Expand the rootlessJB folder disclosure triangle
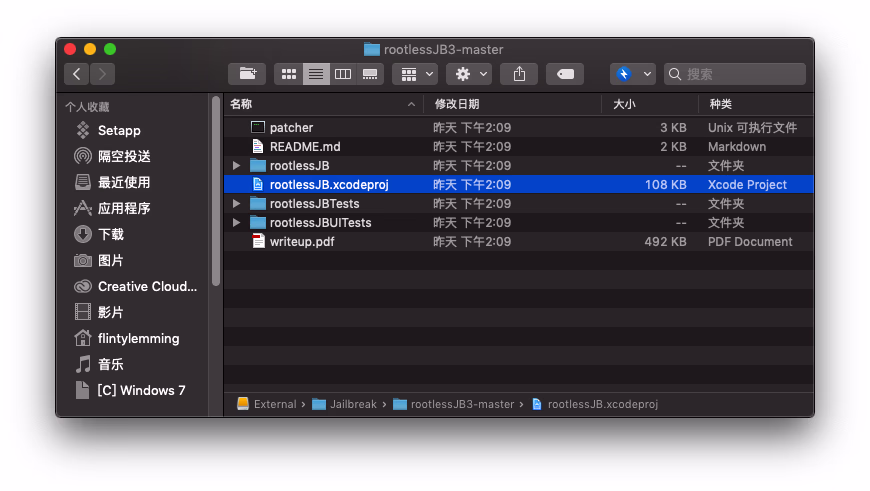Viewport: 870px width, 491px height. [x=236, y=166]
